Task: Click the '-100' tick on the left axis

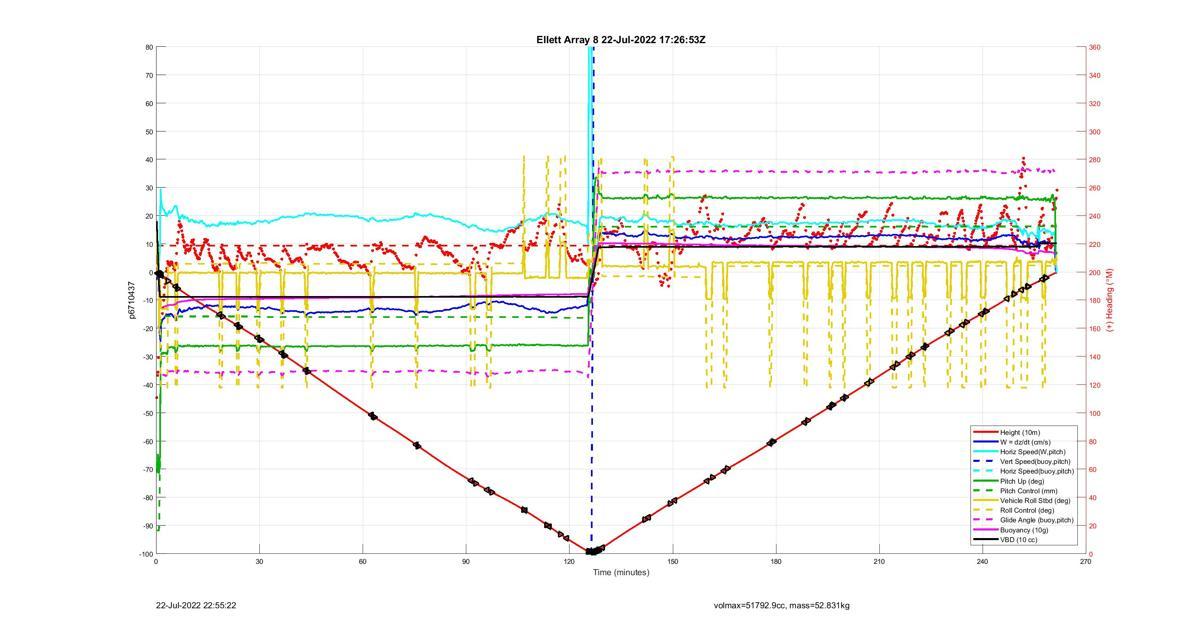Action: point(146,554)
